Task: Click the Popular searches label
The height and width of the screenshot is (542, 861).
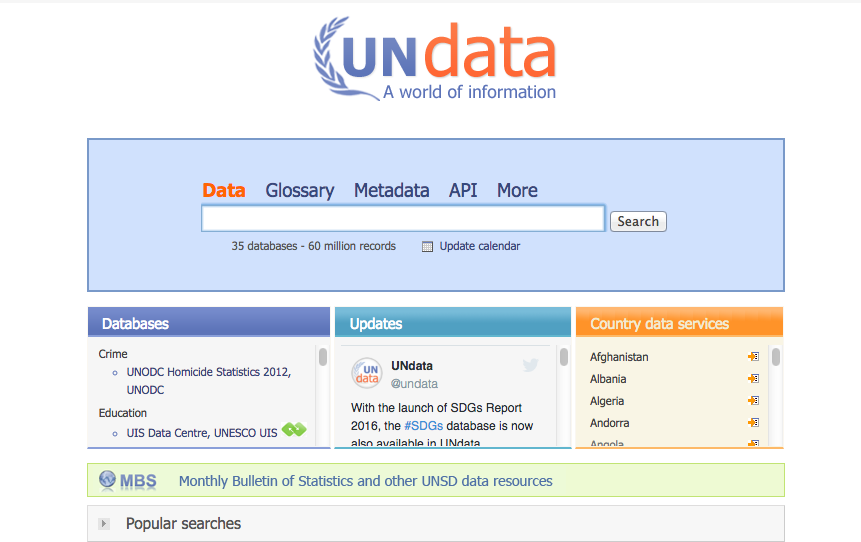Action: (183, 524)
